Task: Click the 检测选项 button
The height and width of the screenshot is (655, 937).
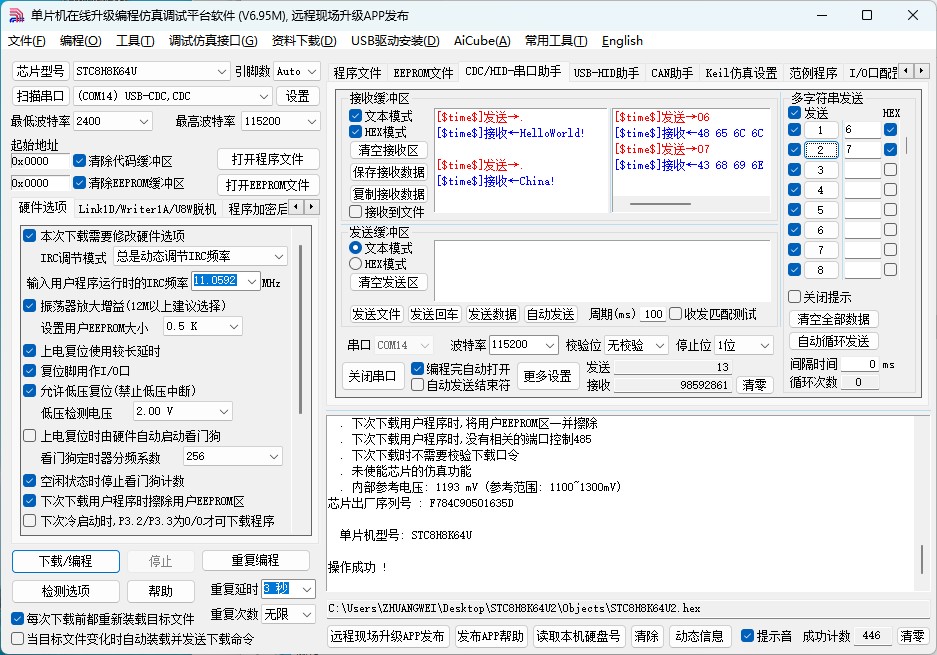Action: [66, 591]
